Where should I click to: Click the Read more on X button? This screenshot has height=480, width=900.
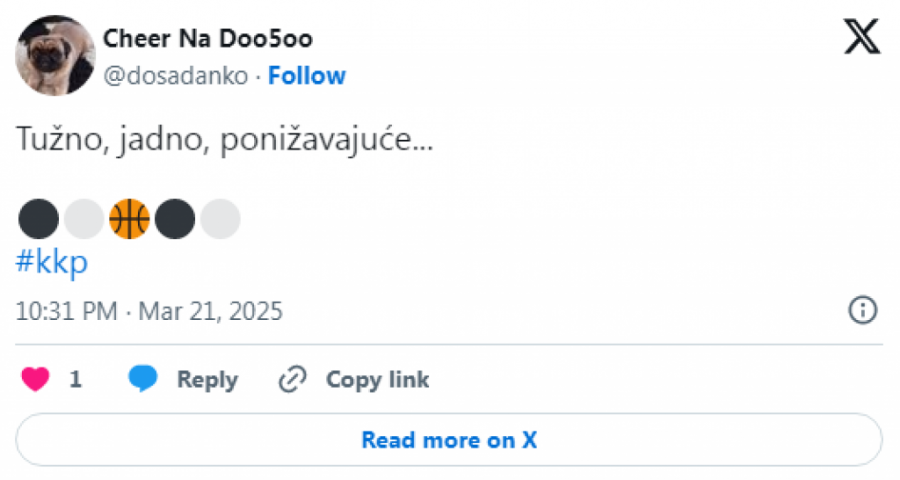(x=449, y=440)
